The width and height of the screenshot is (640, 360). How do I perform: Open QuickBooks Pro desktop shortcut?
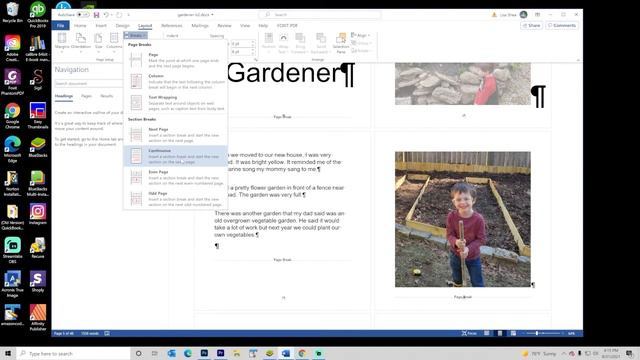coord(38,15)
